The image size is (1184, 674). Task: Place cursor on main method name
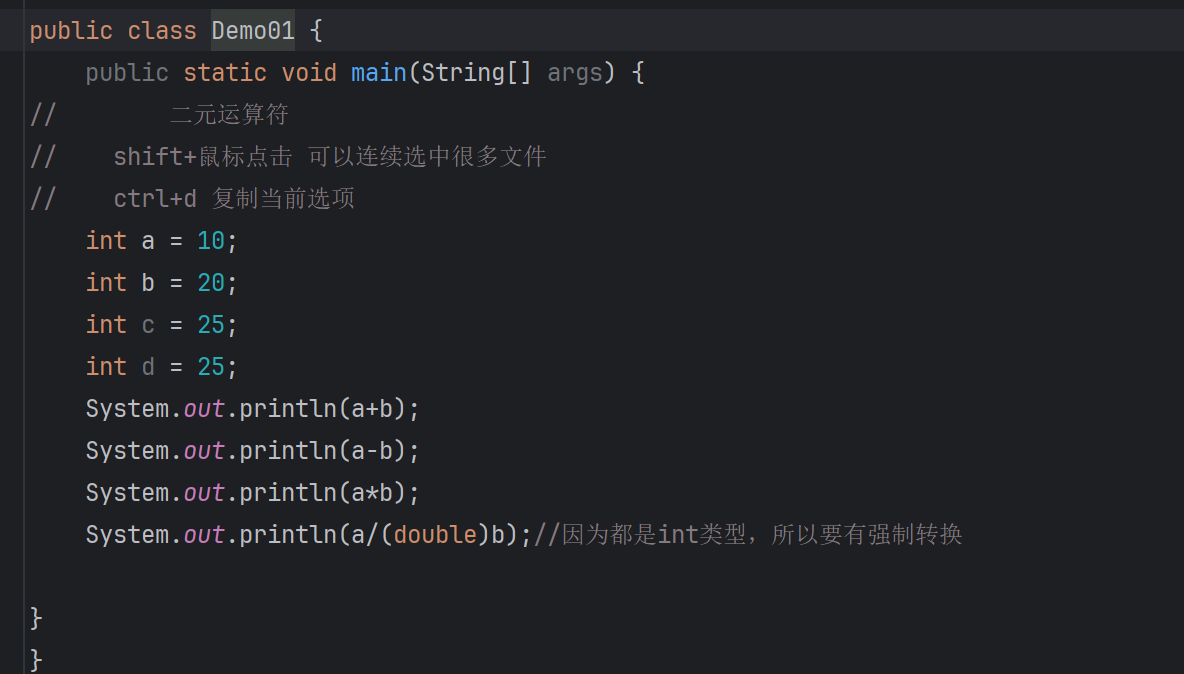click(379, 73)
